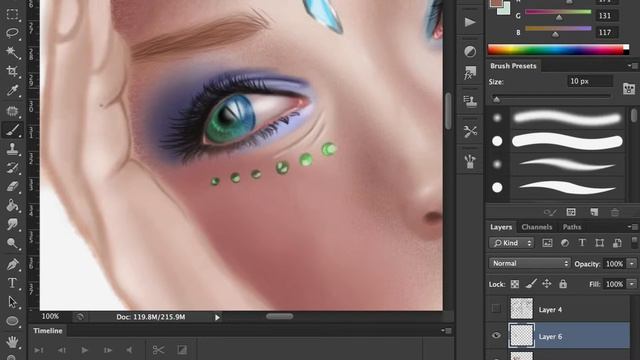Select the Clone Stamp tool
Screen dimensions: 640x360
point(12,149)
